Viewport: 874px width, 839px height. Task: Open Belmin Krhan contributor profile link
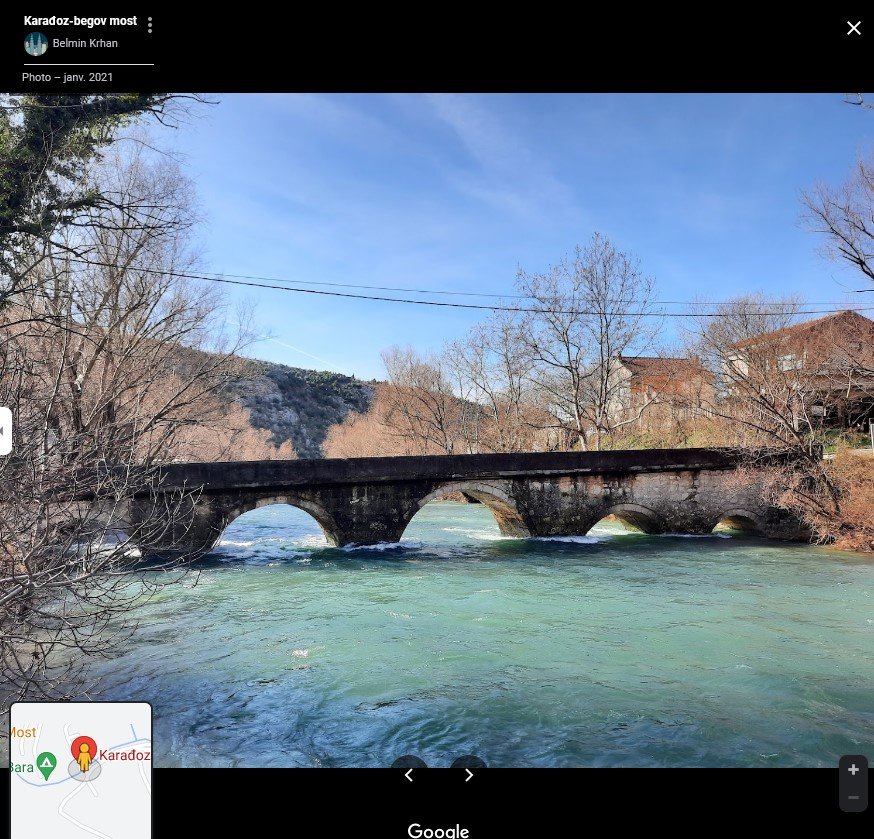(85, 43)
